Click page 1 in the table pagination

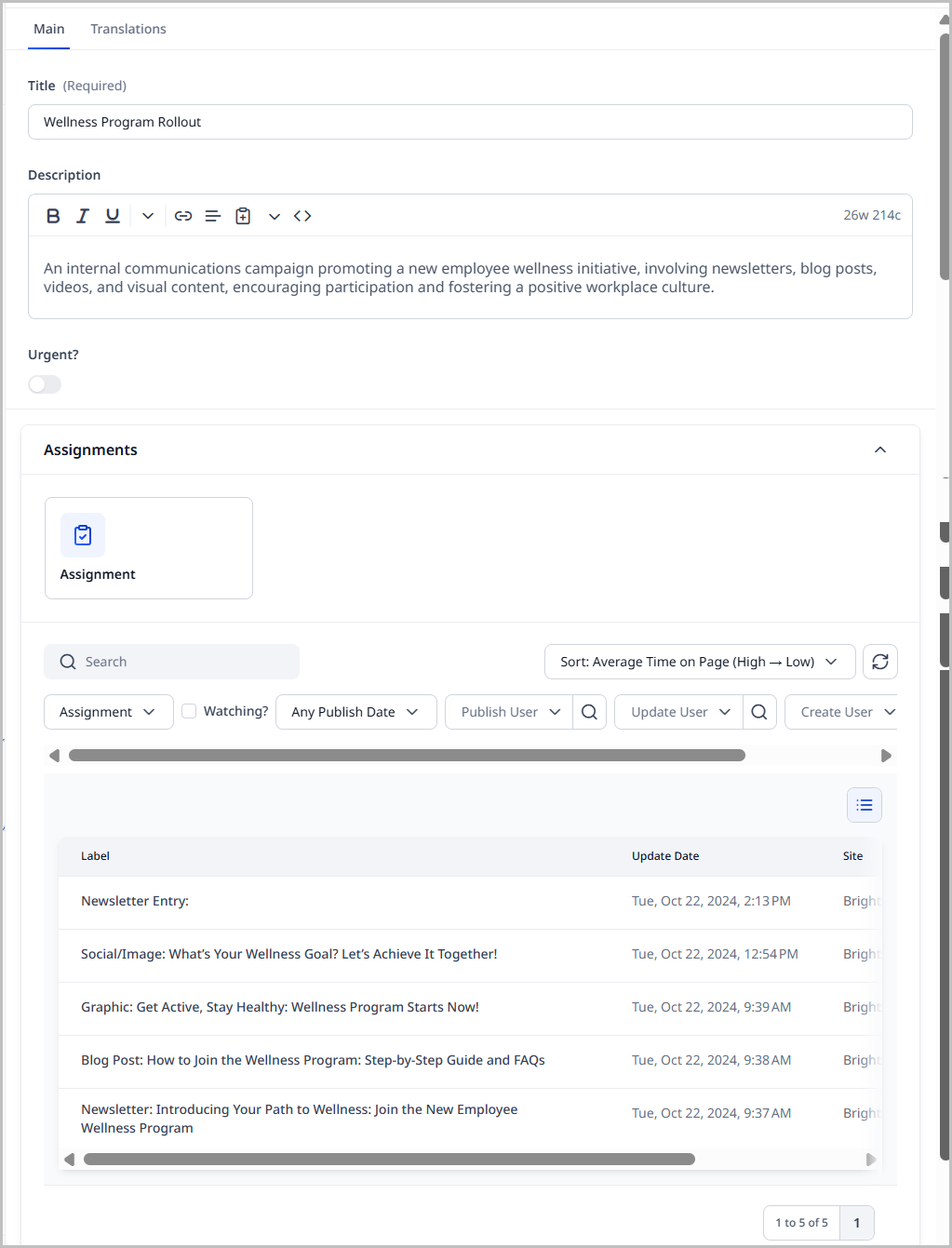tap(856, 1222)
